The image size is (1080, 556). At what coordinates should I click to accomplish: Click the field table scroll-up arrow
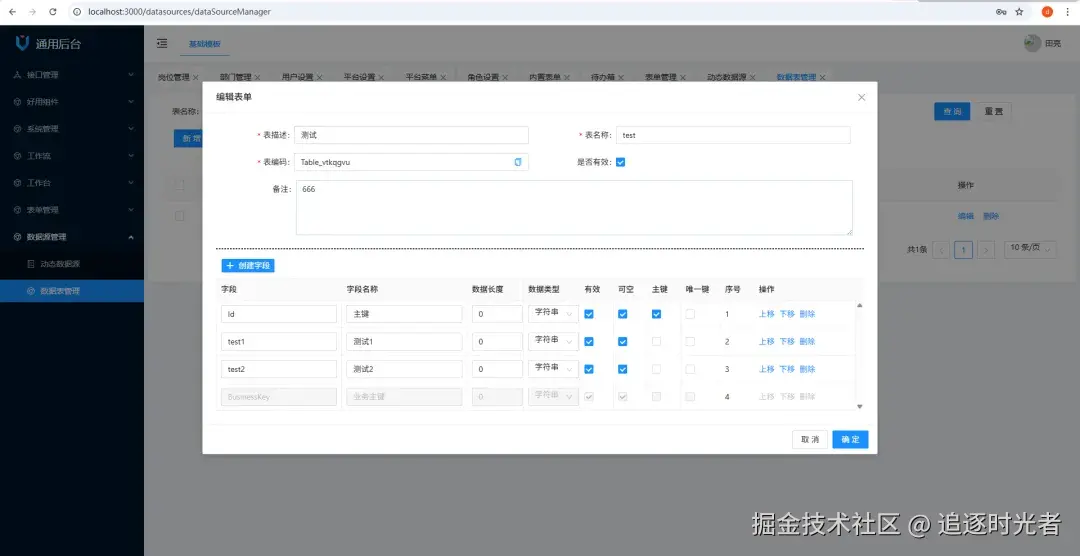coord(860,305)
